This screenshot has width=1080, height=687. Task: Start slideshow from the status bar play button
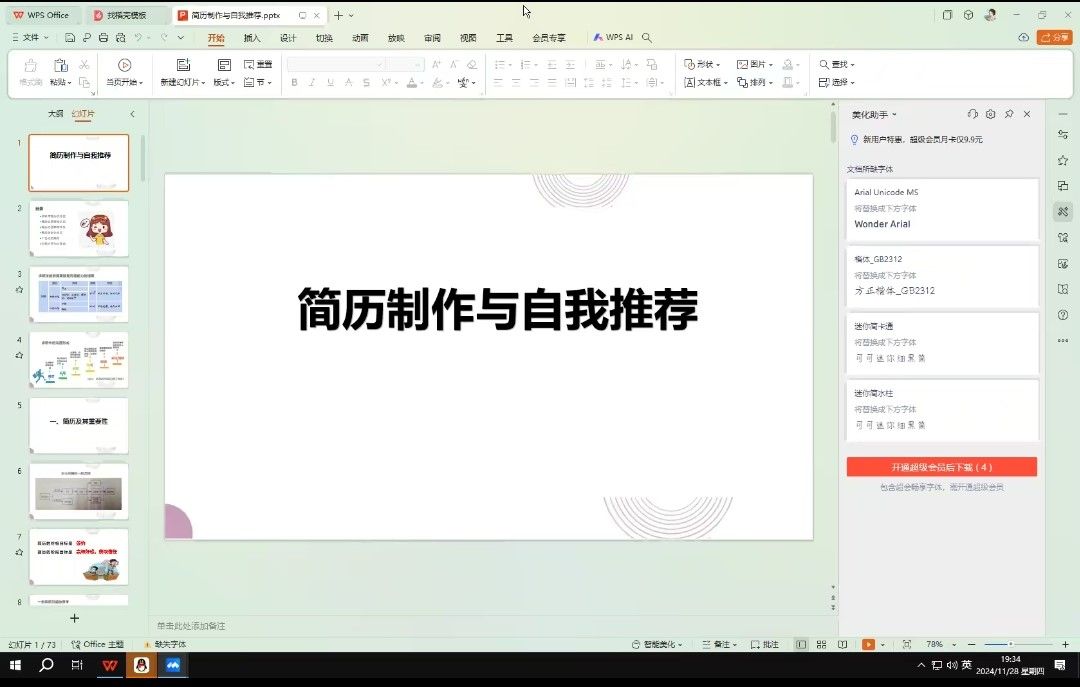(x=868, y=645)
